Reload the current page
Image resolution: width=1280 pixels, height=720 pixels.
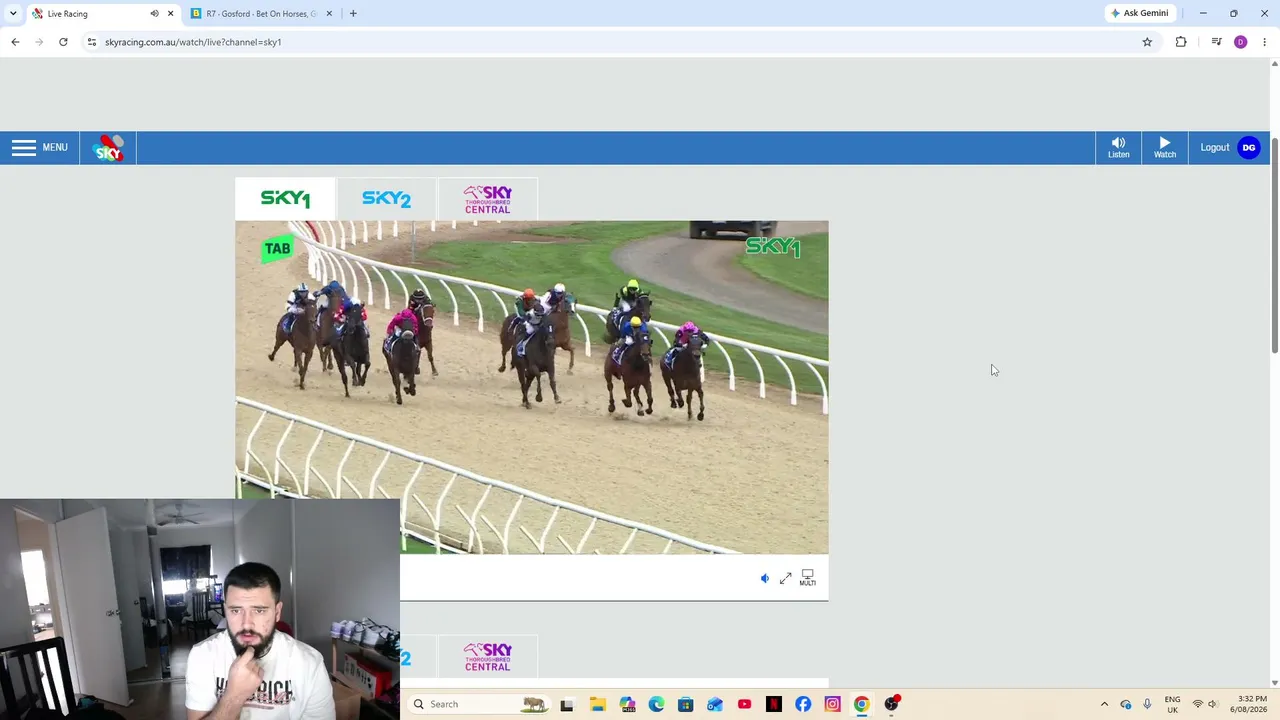pyautogui.click(x=63, y=42)
